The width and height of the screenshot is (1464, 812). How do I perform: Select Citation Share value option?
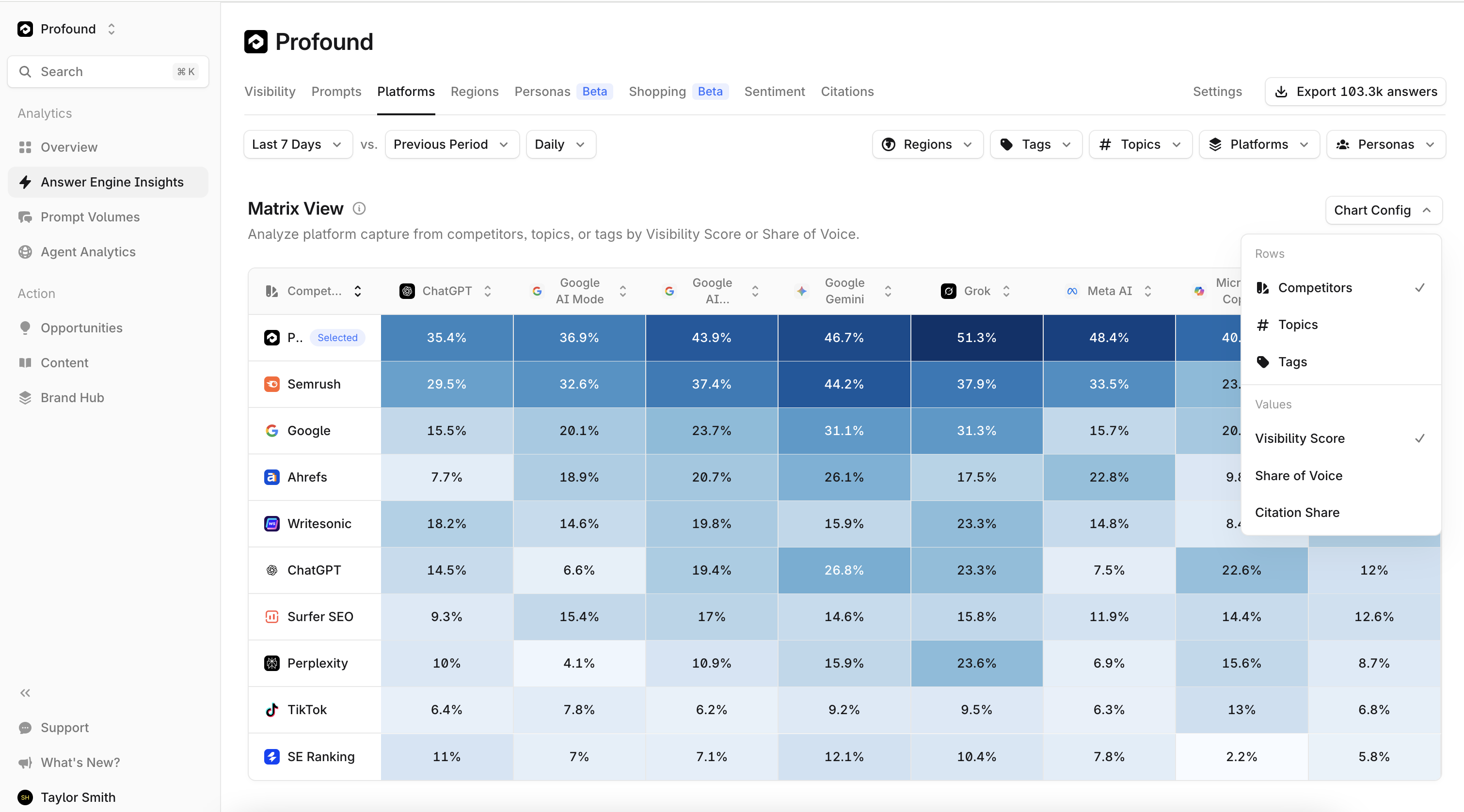click(1297, 512)
